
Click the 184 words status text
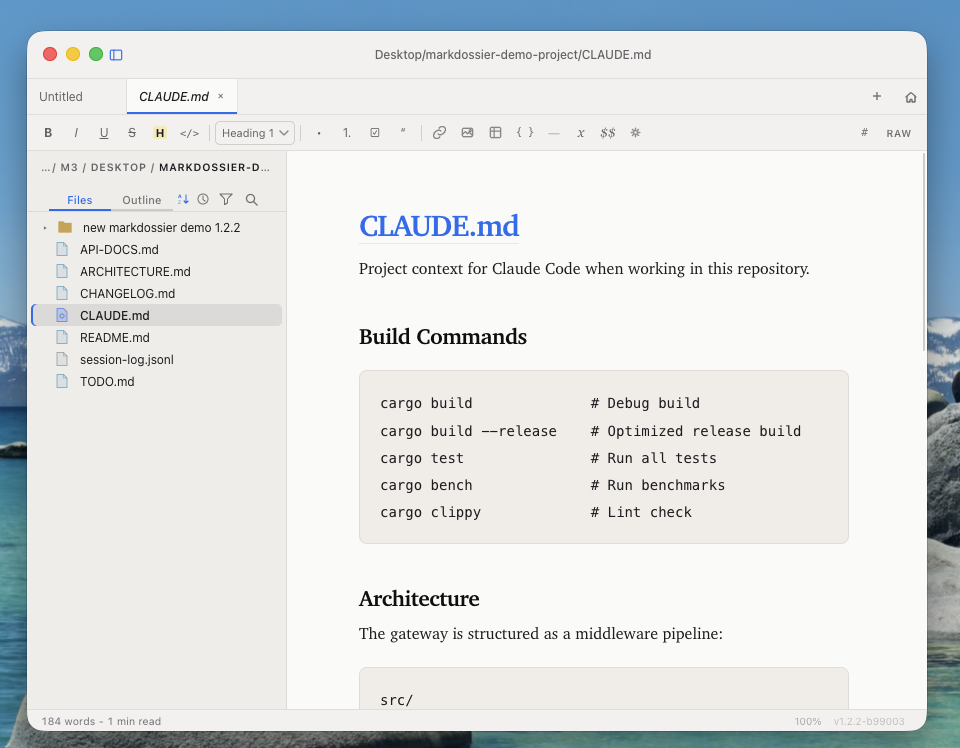click(68, 722)
